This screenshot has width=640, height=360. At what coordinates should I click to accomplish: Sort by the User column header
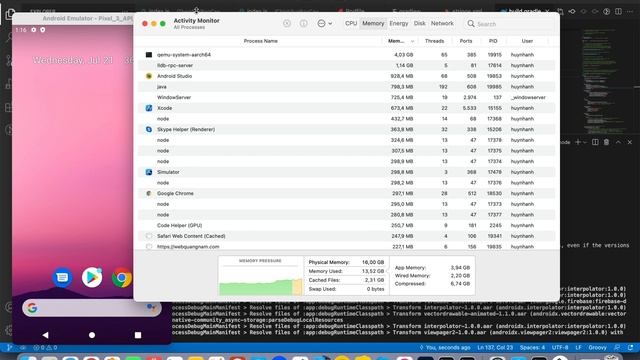coord(527,41)
